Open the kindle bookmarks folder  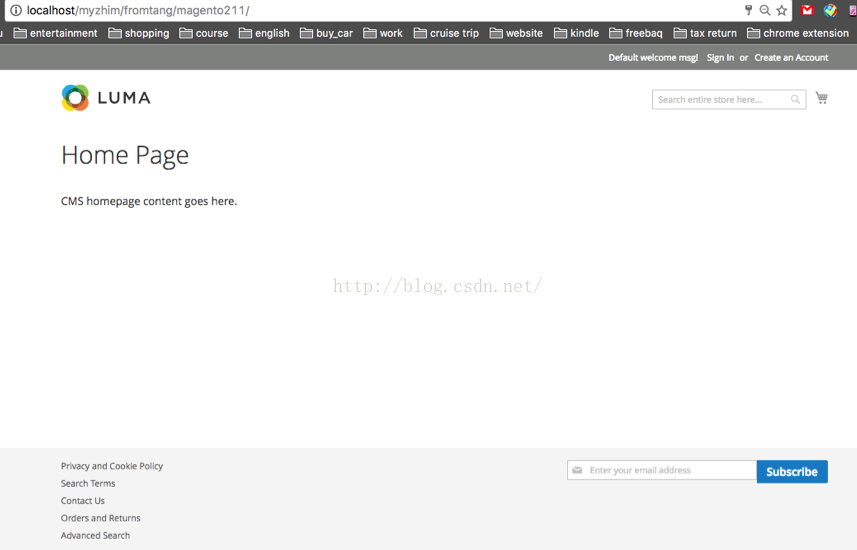(576, 33)
